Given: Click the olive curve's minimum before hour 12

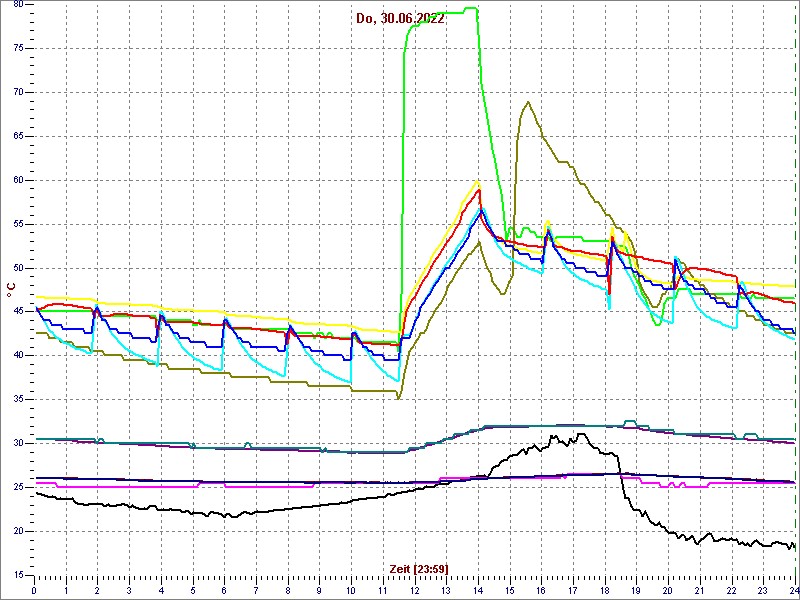Looking at the screenshot, I should pyautogui.click(x=398, y=398).
